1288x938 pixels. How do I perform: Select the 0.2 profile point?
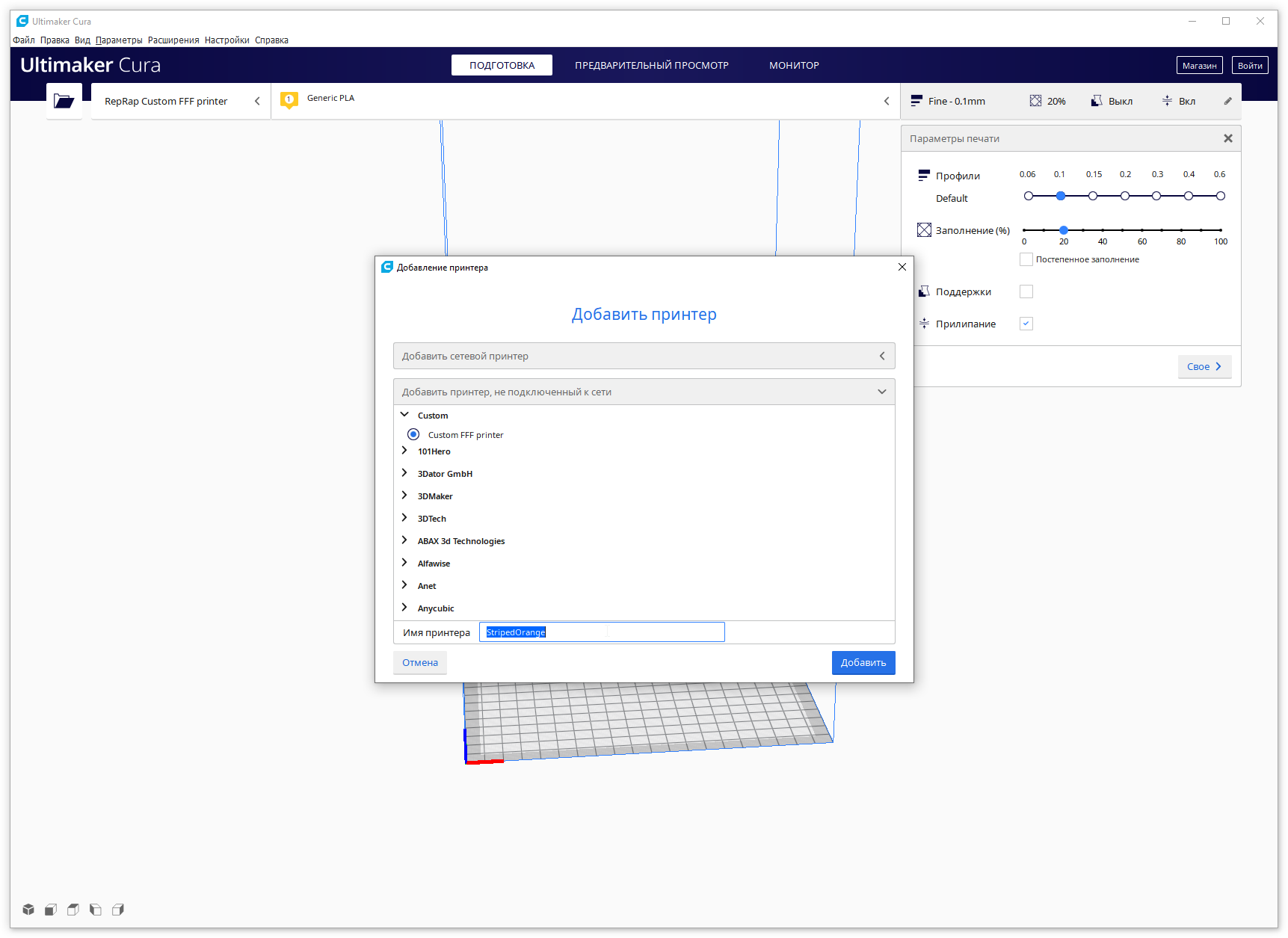1125,196
